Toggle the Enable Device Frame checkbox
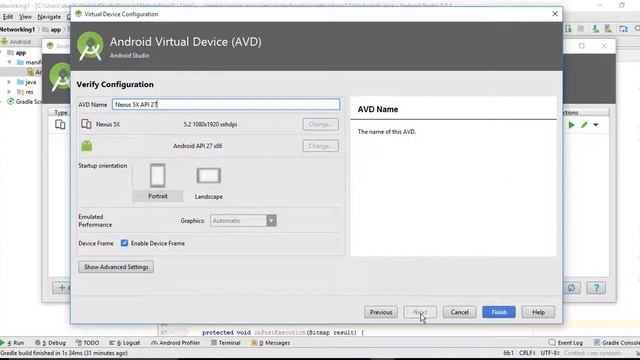Screen dimensions: 640x360 [124, 243]
